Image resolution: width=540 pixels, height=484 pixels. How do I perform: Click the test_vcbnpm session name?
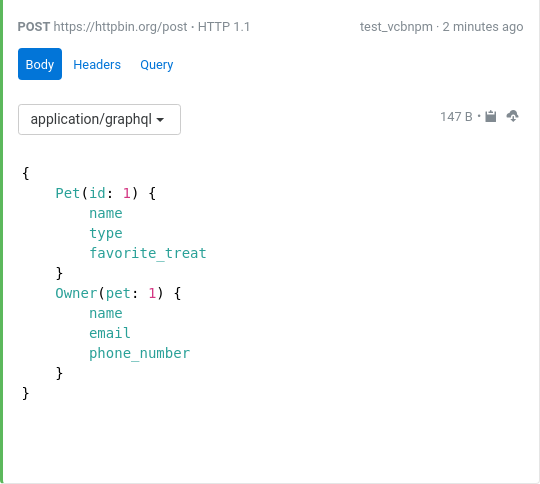click(396, 27)
